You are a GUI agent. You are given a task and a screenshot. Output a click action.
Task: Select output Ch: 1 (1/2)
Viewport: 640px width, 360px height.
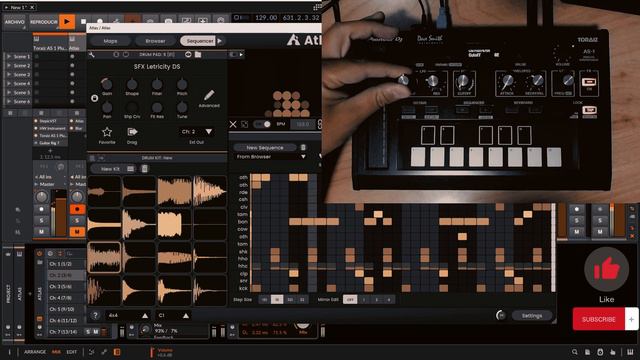pos(65,264)
